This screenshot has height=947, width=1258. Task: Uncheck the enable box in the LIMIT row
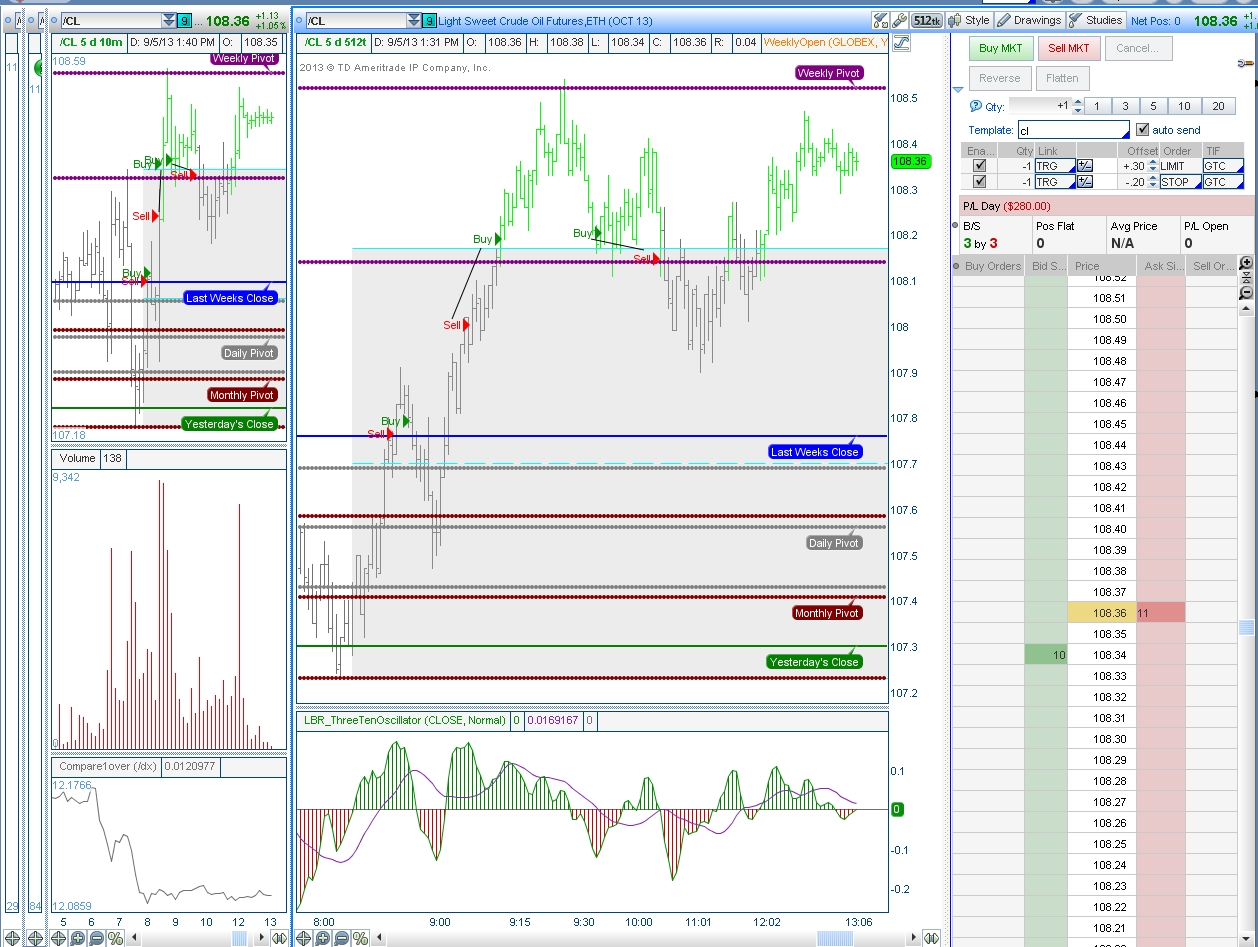coord(980,166)
